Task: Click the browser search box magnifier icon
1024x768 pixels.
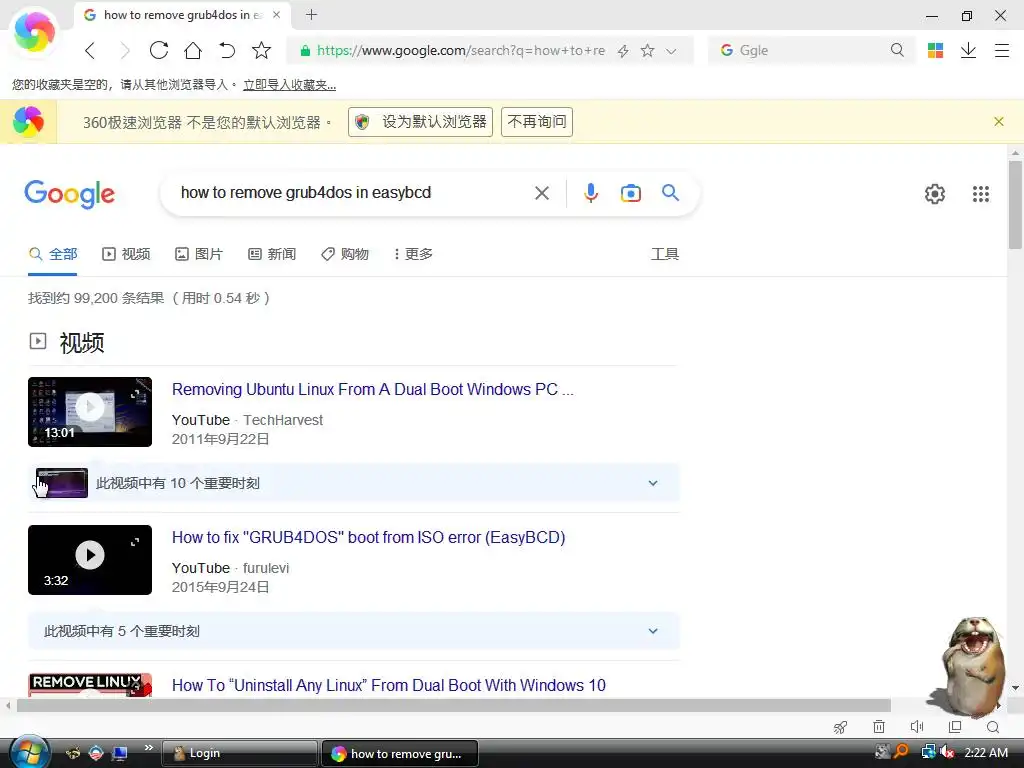Action: (x=897, y=50)
